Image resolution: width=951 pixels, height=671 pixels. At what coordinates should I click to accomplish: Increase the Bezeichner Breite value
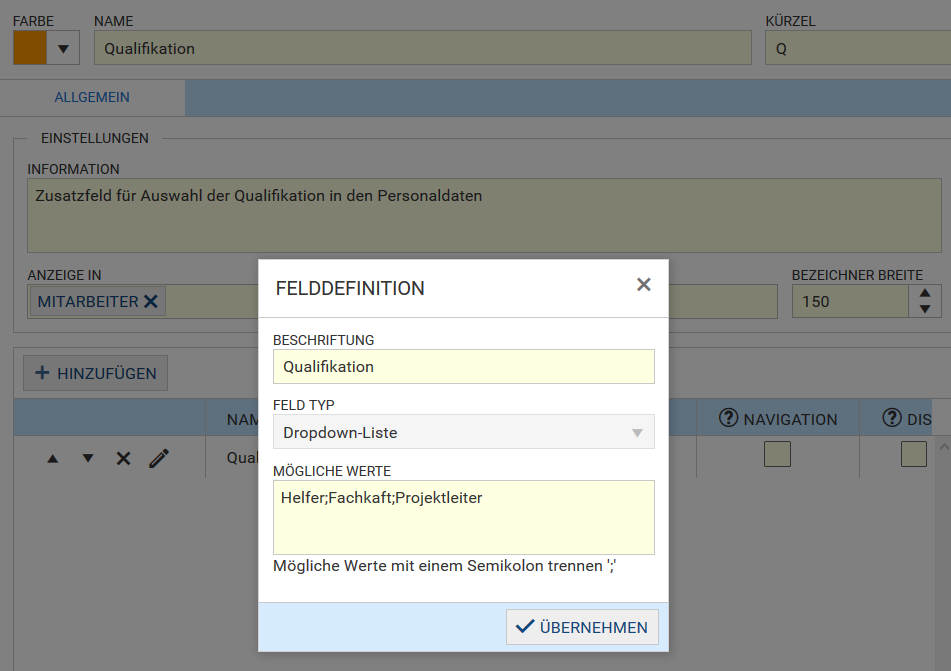pos(925,293)
